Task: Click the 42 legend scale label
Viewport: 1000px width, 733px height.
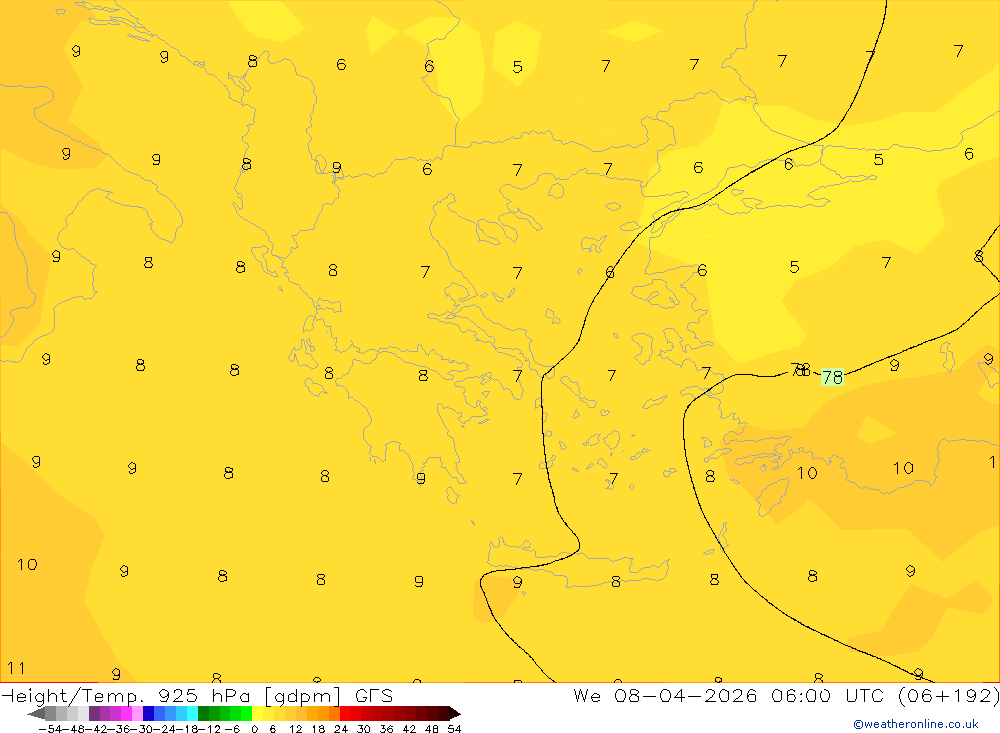Action: [x=409, y=729]
